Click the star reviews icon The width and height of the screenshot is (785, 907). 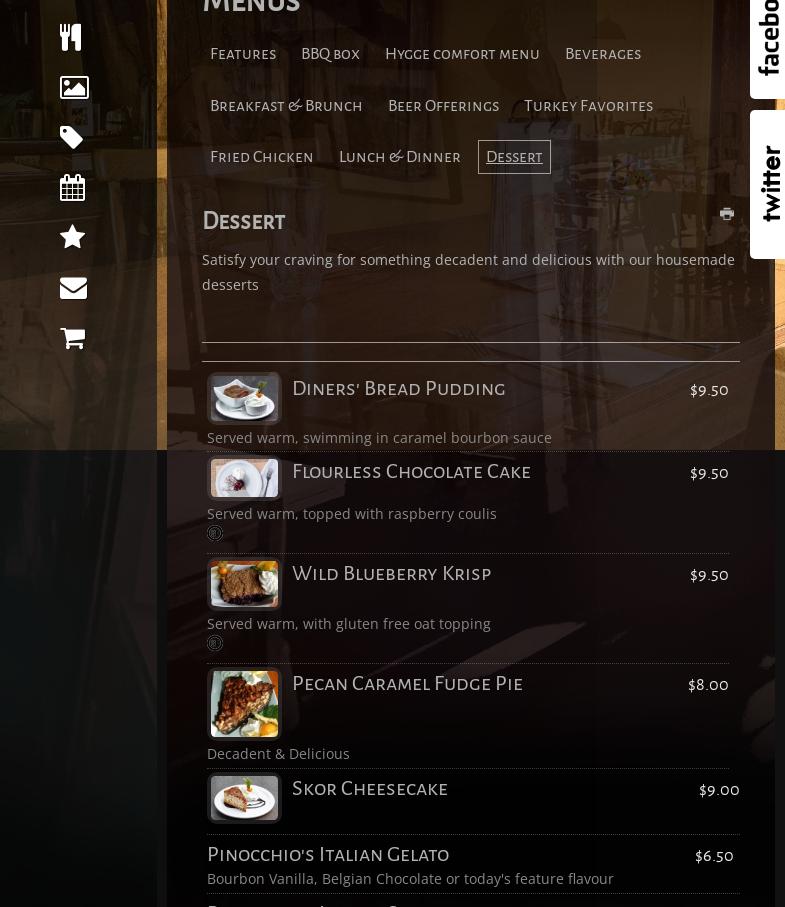[x=72, y=237]
